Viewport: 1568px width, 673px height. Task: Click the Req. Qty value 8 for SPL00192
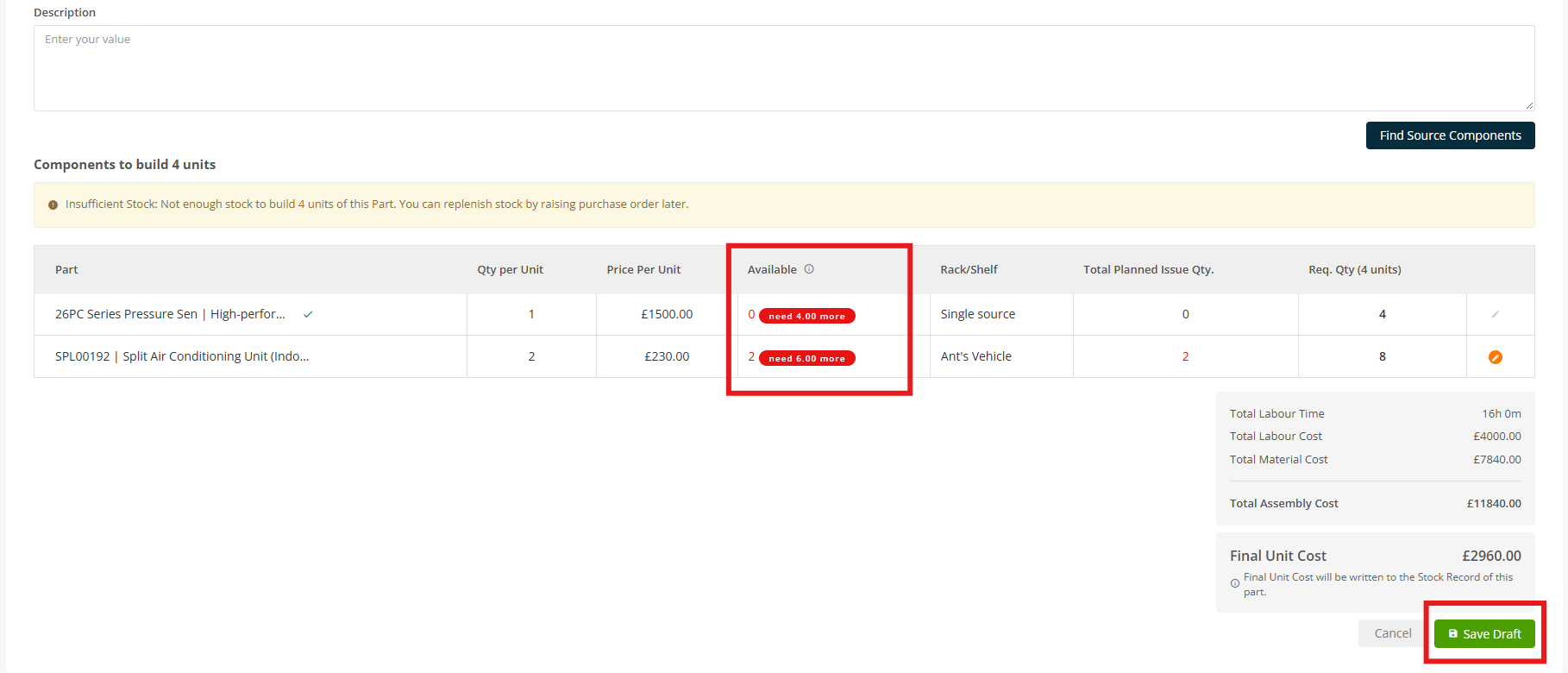1383,356
